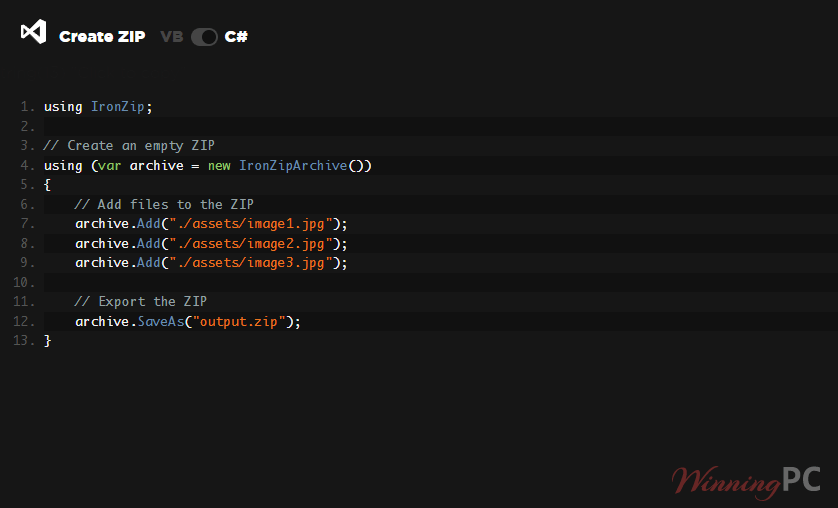Screen dimensions: 838x508
Task: Click the "./assets/image3.jpg" string
Action: pos(251,263)
